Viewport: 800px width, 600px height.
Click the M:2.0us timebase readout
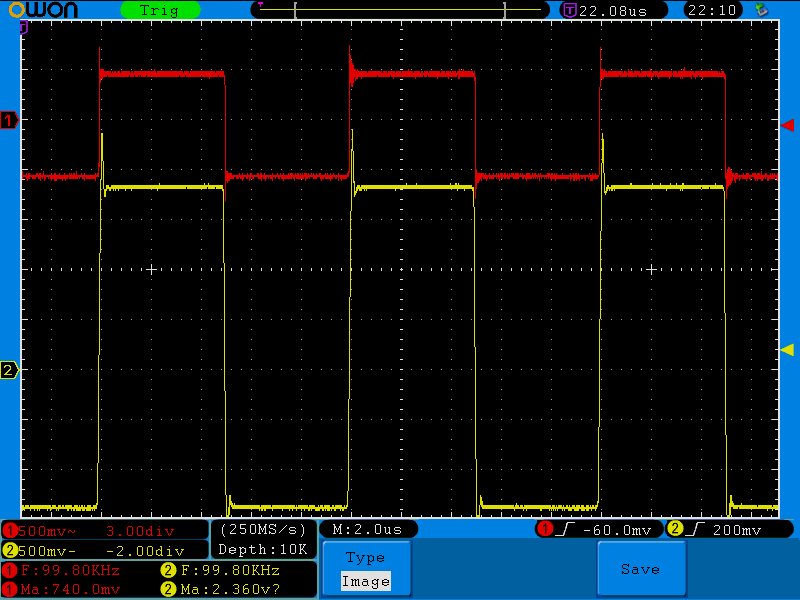(367, 529)
